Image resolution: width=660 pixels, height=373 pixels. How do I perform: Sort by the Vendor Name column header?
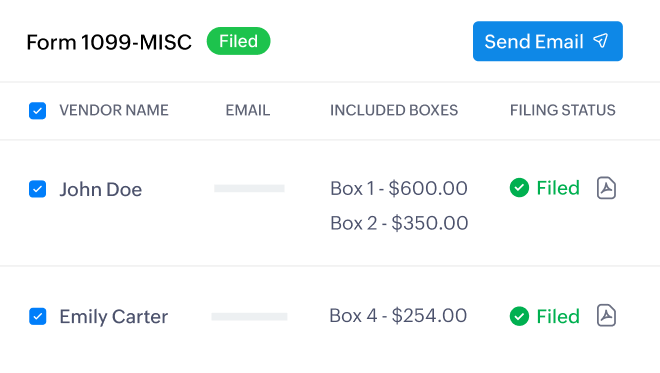[x=114, y=110]
